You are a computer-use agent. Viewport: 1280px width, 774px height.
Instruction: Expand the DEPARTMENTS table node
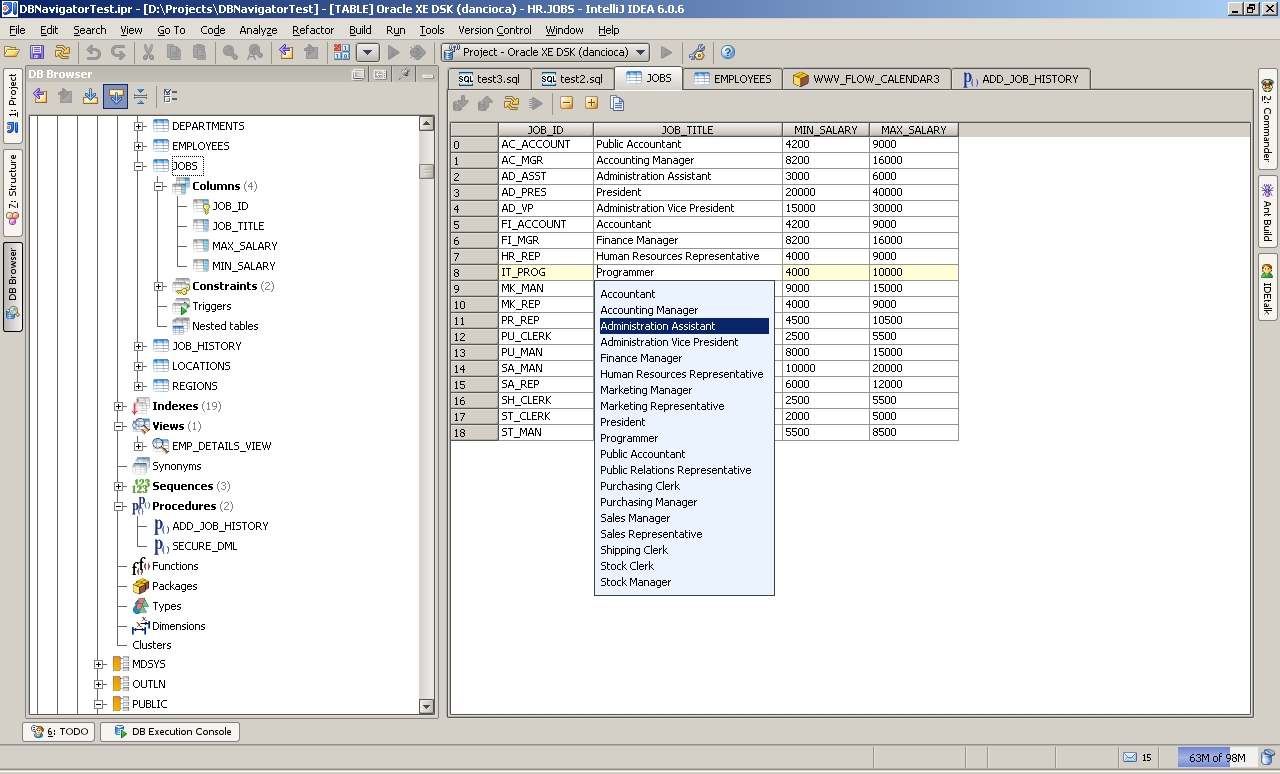tap(139, 126)
